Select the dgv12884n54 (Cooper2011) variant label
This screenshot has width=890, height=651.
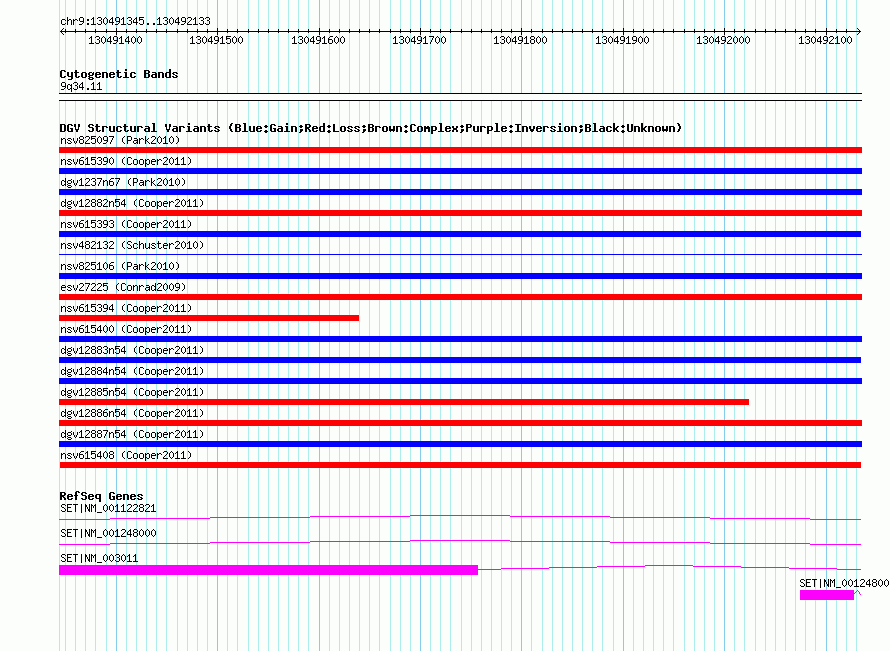click(132, 371)
